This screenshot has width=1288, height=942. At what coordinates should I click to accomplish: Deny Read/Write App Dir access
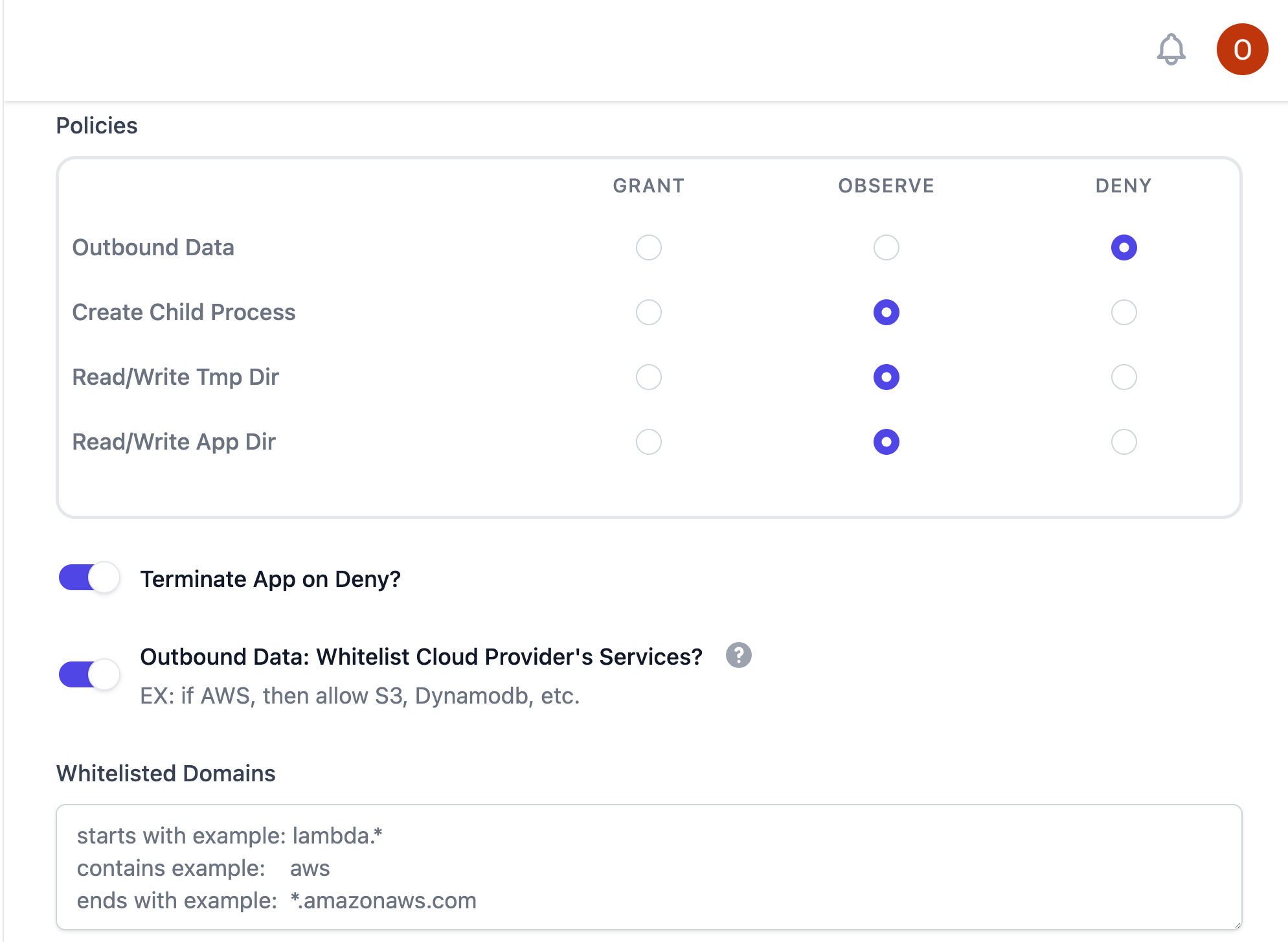click(x=1124, y=442)
